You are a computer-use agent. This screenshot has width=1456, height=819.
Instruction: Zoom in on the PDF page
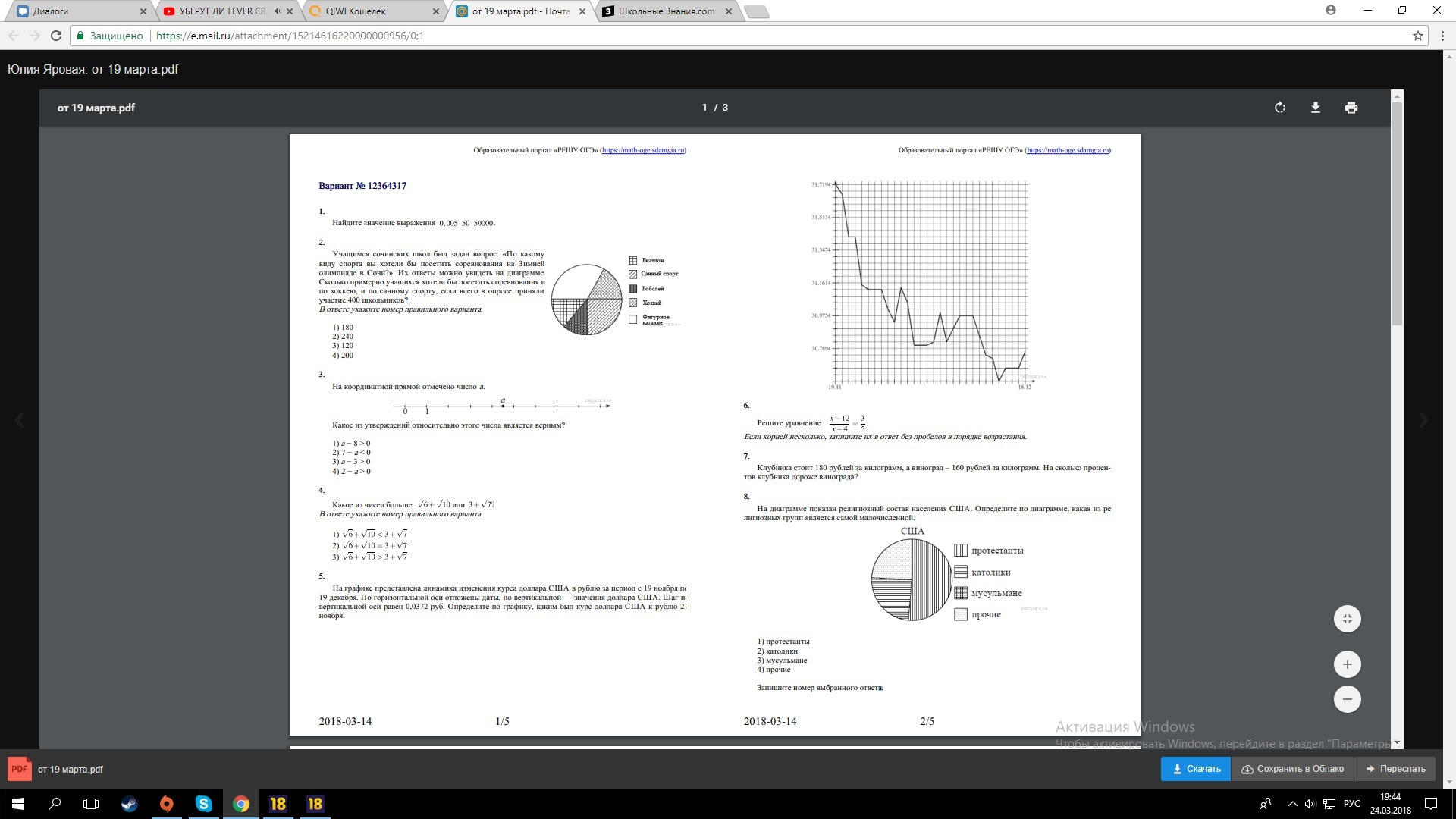click(x=1348, y=664)
